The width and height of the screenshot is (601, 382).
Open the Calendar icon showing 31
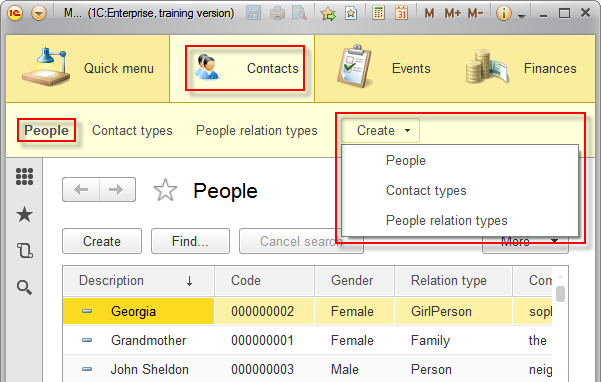(x=401, y=13)
